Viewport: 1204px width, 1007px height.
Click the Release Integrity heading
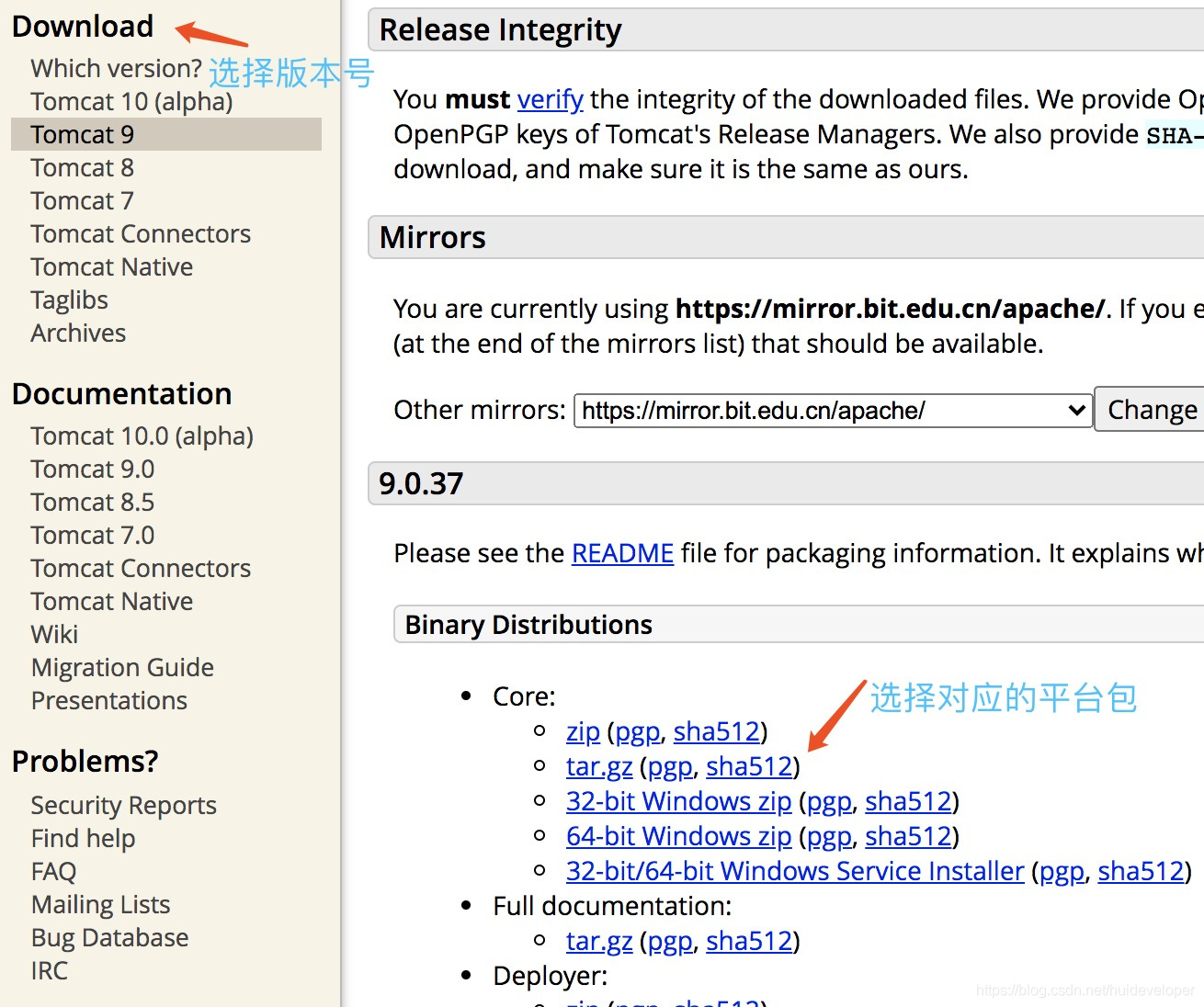[x=500, y=30]
